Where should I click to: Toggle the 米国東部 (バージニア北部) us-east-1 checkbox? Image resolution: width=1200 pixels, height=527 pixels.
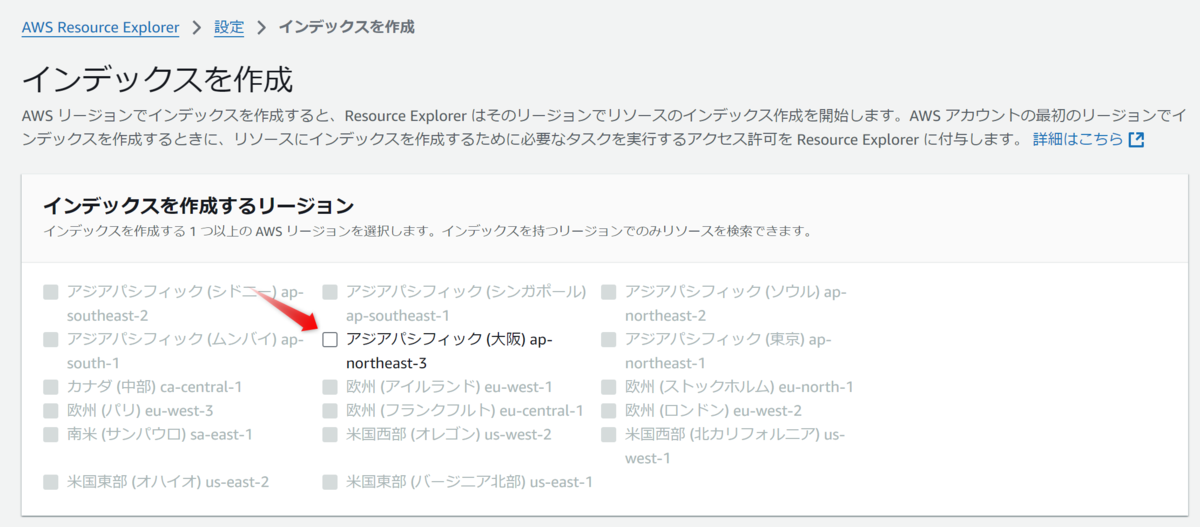[330, 482]
